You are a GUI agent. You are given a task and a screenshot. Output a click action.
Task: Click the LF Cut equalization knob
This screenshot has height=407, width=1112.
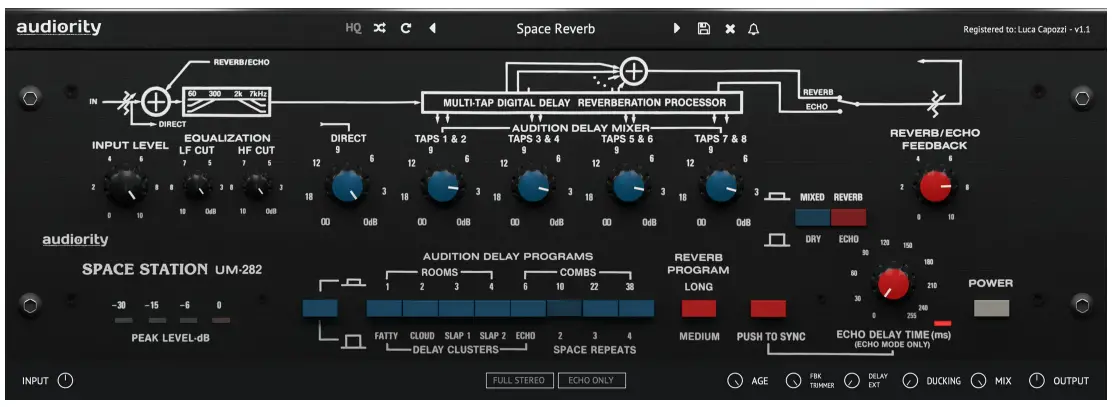point(196,187)
